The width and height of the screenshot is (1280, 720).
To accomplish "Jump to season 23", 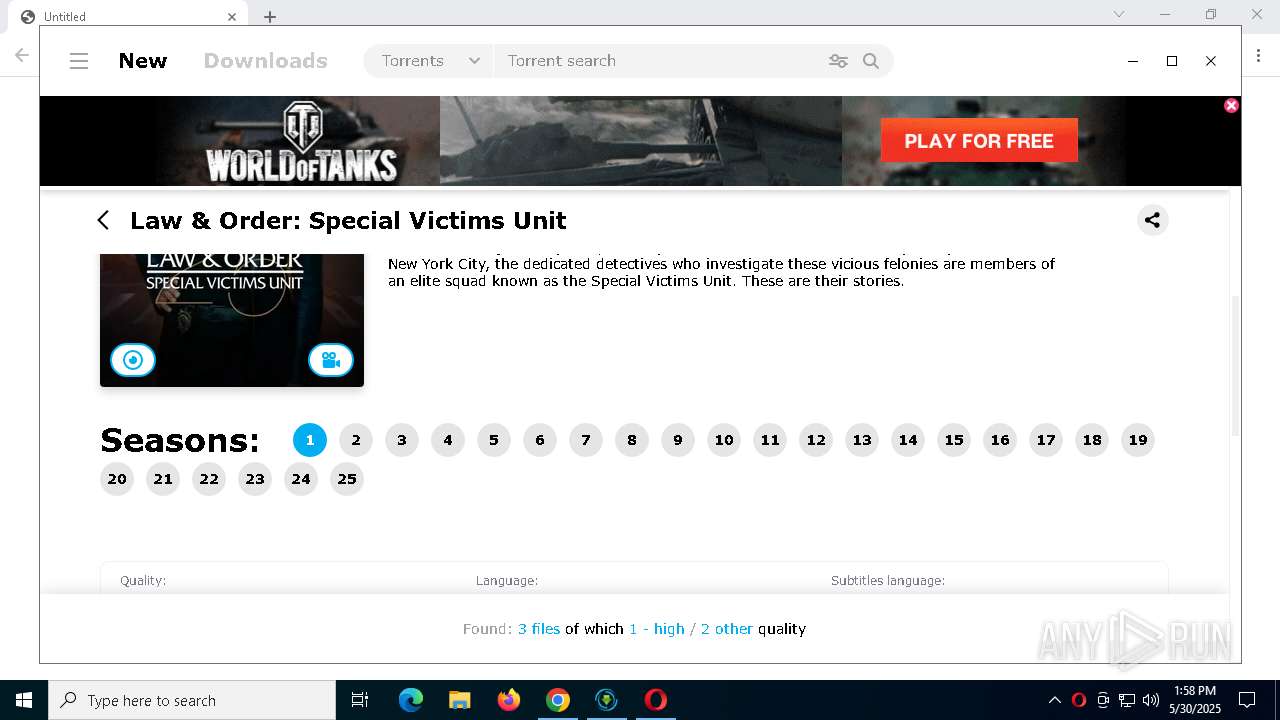I will [255, 479].
